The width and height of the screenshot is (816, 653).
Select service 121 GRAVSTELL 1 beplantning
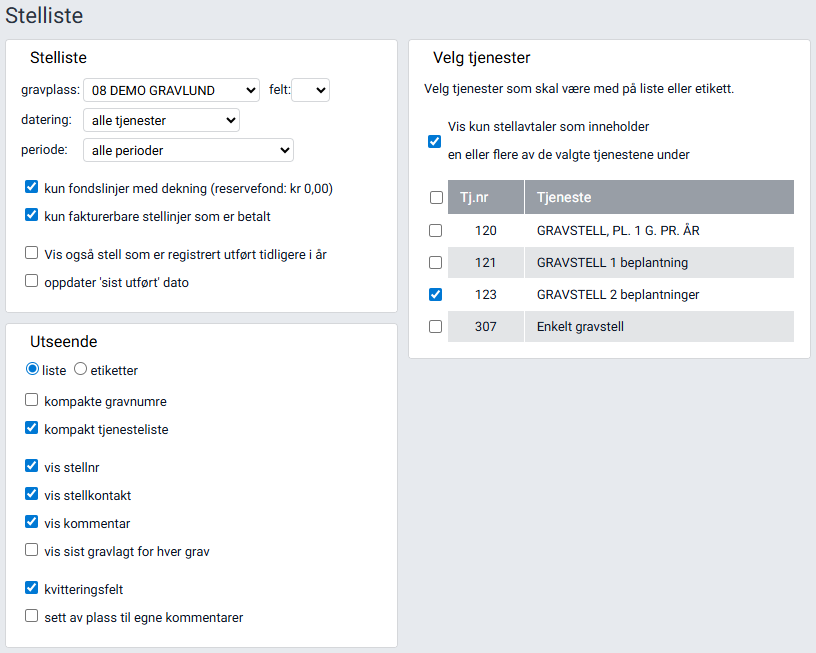(x=436, y=262)
